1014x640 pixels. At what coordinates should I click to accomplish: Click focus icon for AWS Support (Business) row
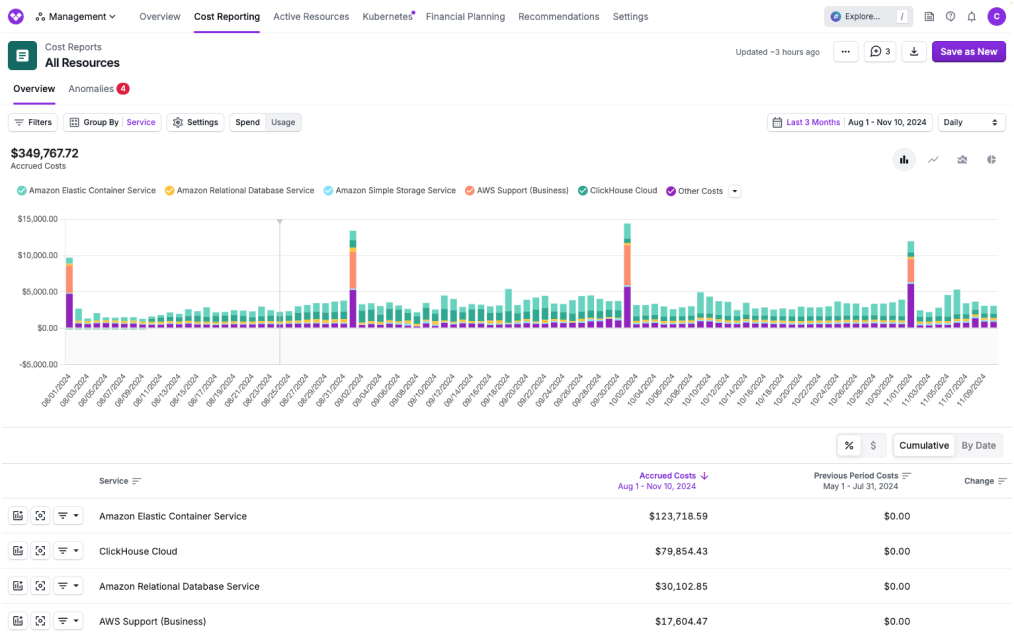40,621
